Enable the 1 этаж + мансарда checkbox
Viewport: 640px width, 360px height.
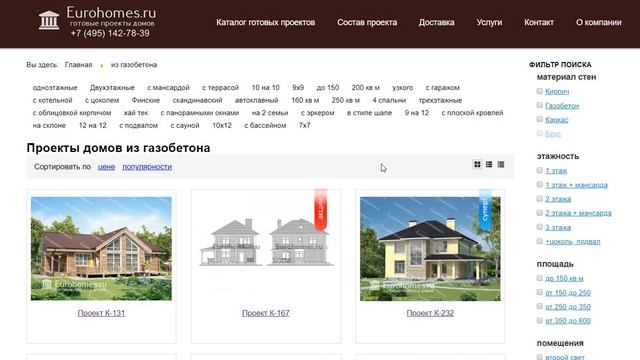coord(540,184)
